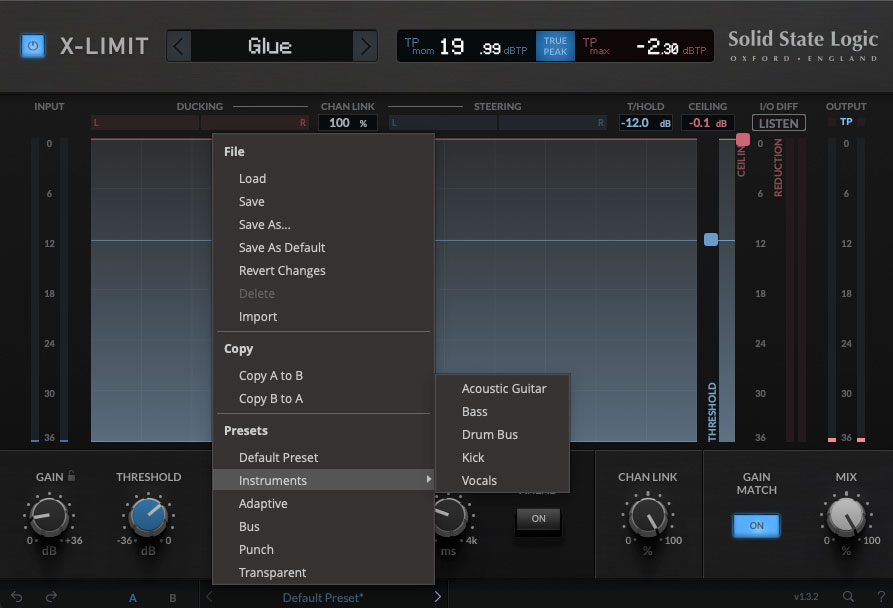
Task: Click the blue Threshold slider handle
Action: (x=711, y=240)
